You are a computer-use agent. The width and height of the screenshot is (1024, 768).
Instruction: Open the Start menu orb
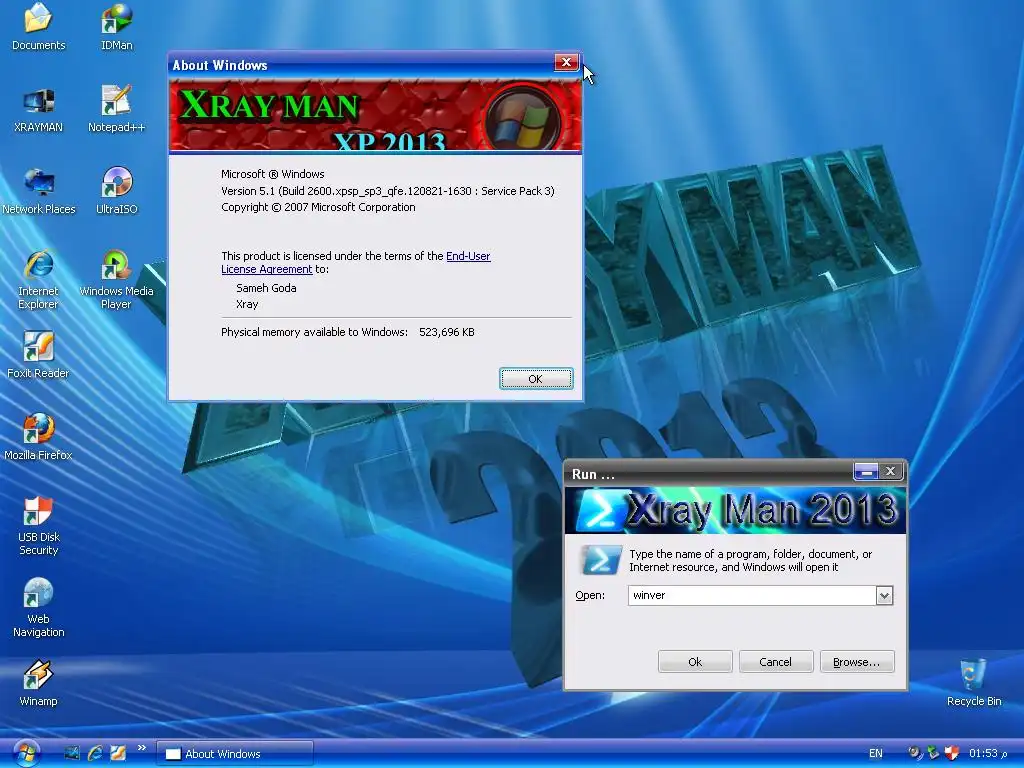[25, 753]
